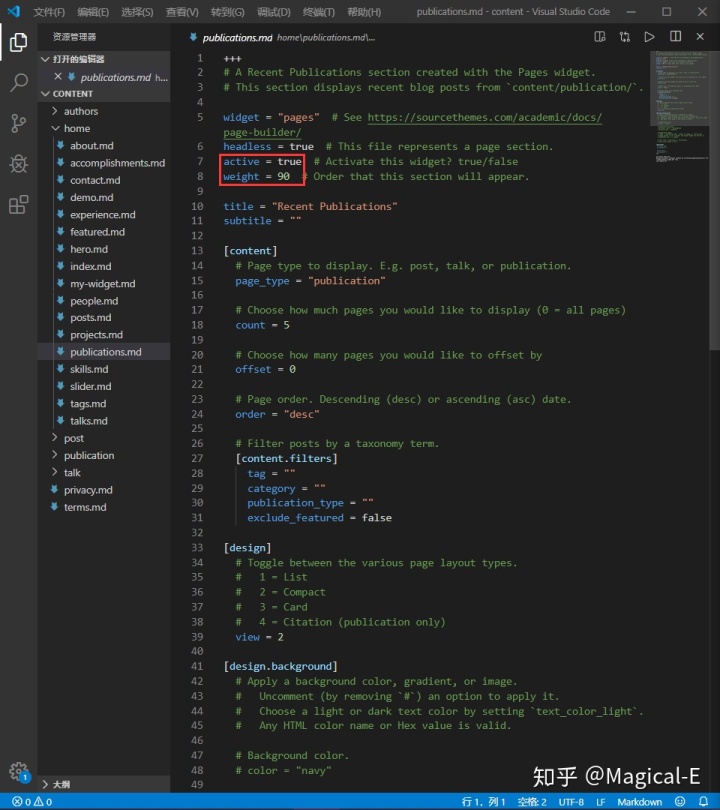Open the 查看(V) menu

182,12
